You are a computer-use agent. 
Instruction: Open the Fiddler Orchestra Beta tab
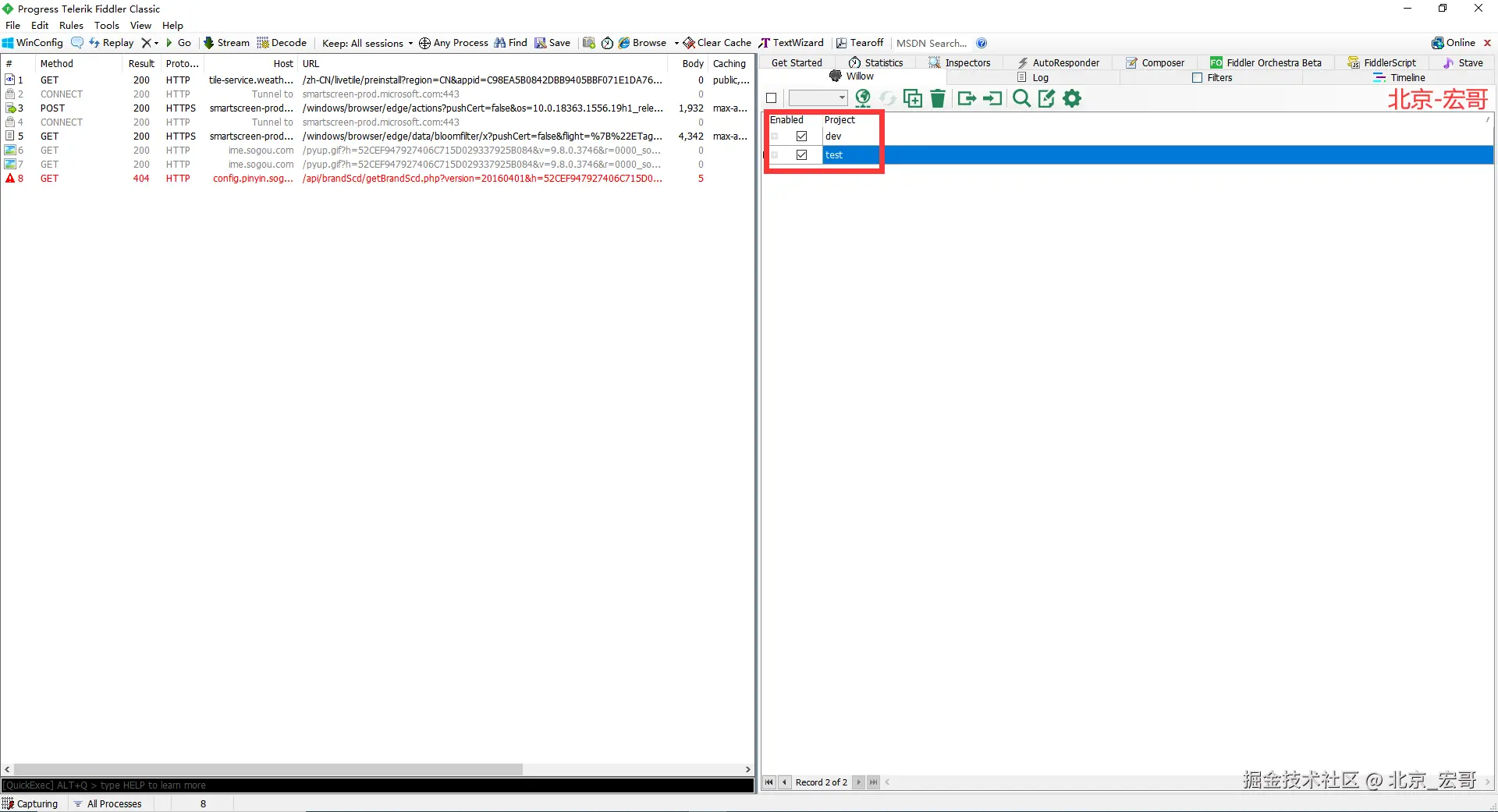point(1266,63)
